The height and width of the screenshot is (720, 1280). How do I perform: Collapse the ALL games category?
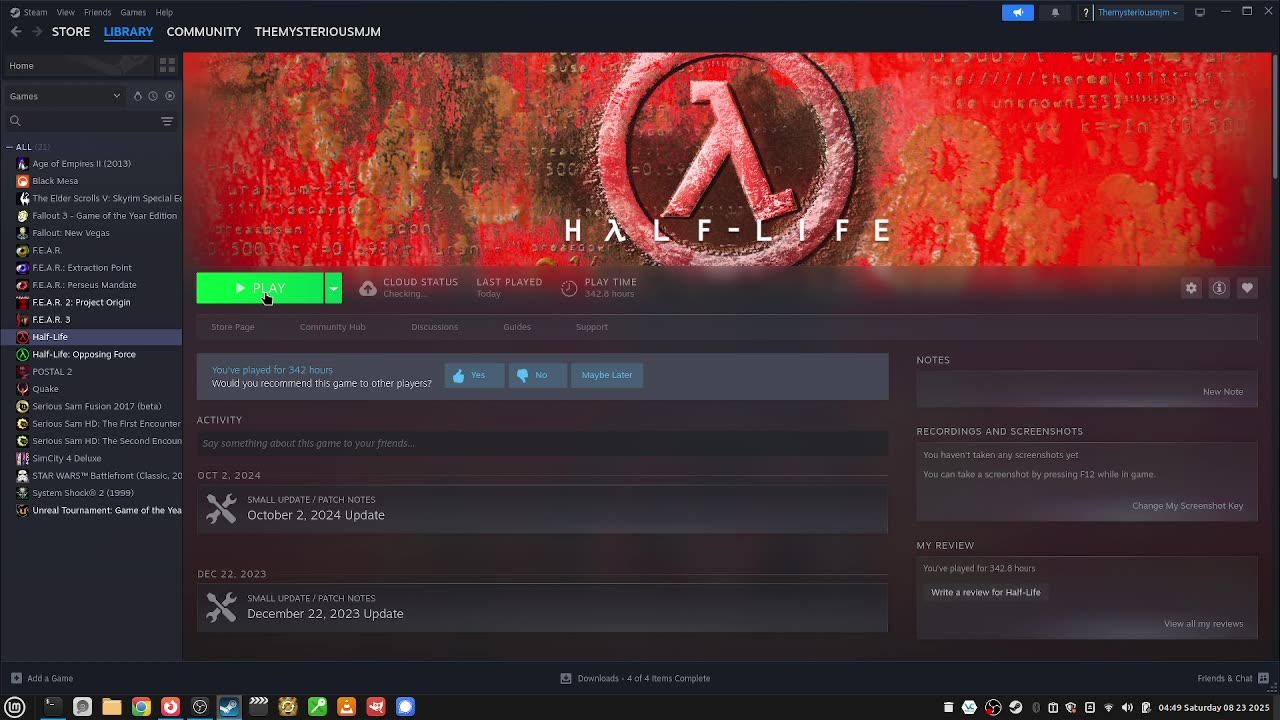tap(10, 147)
